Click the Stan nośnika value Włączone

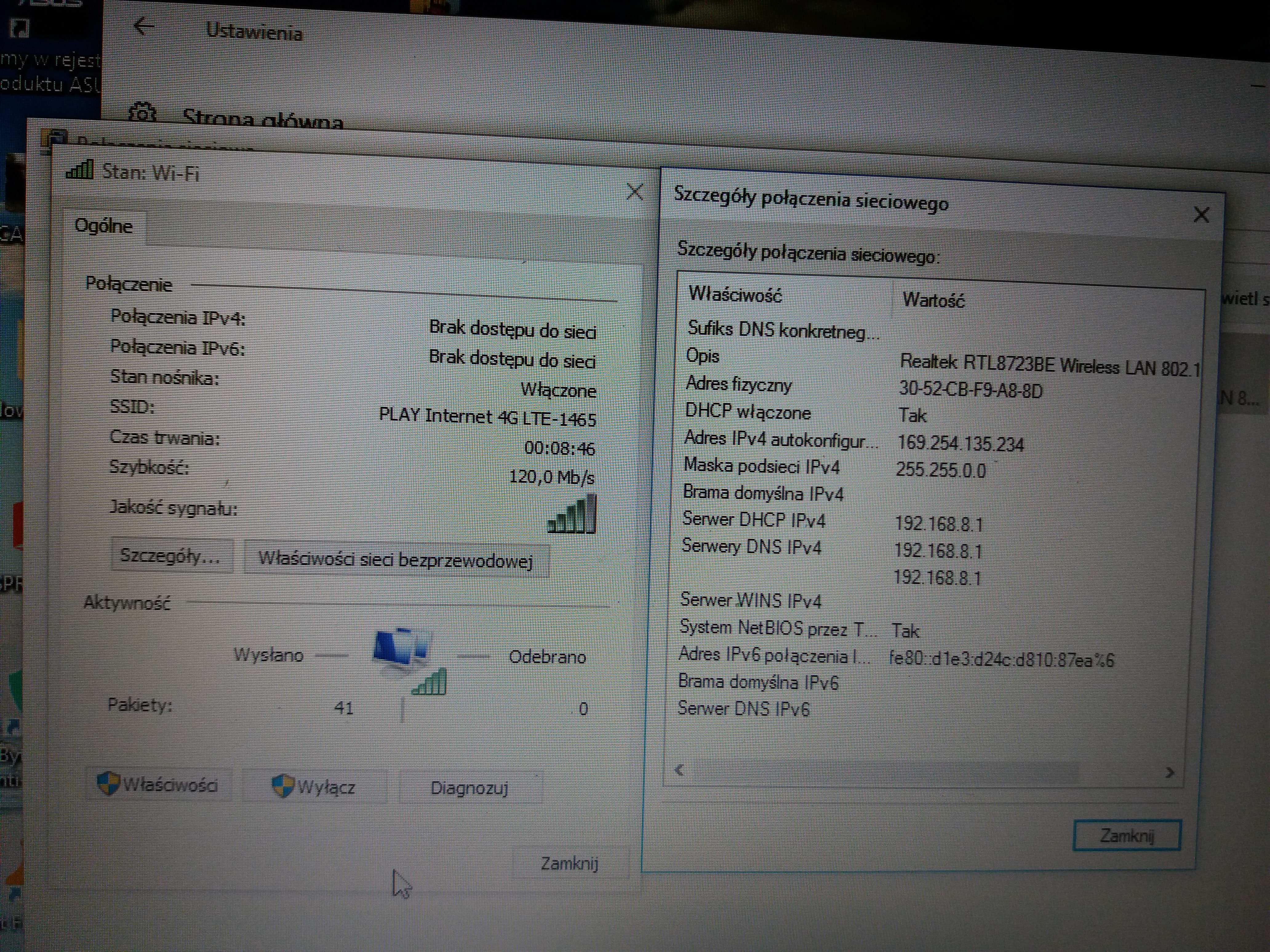pos(558,390)
